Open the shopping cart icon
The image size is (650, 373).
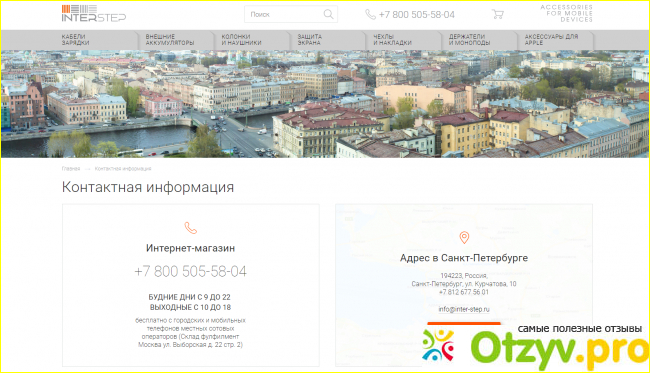(497, 15)
